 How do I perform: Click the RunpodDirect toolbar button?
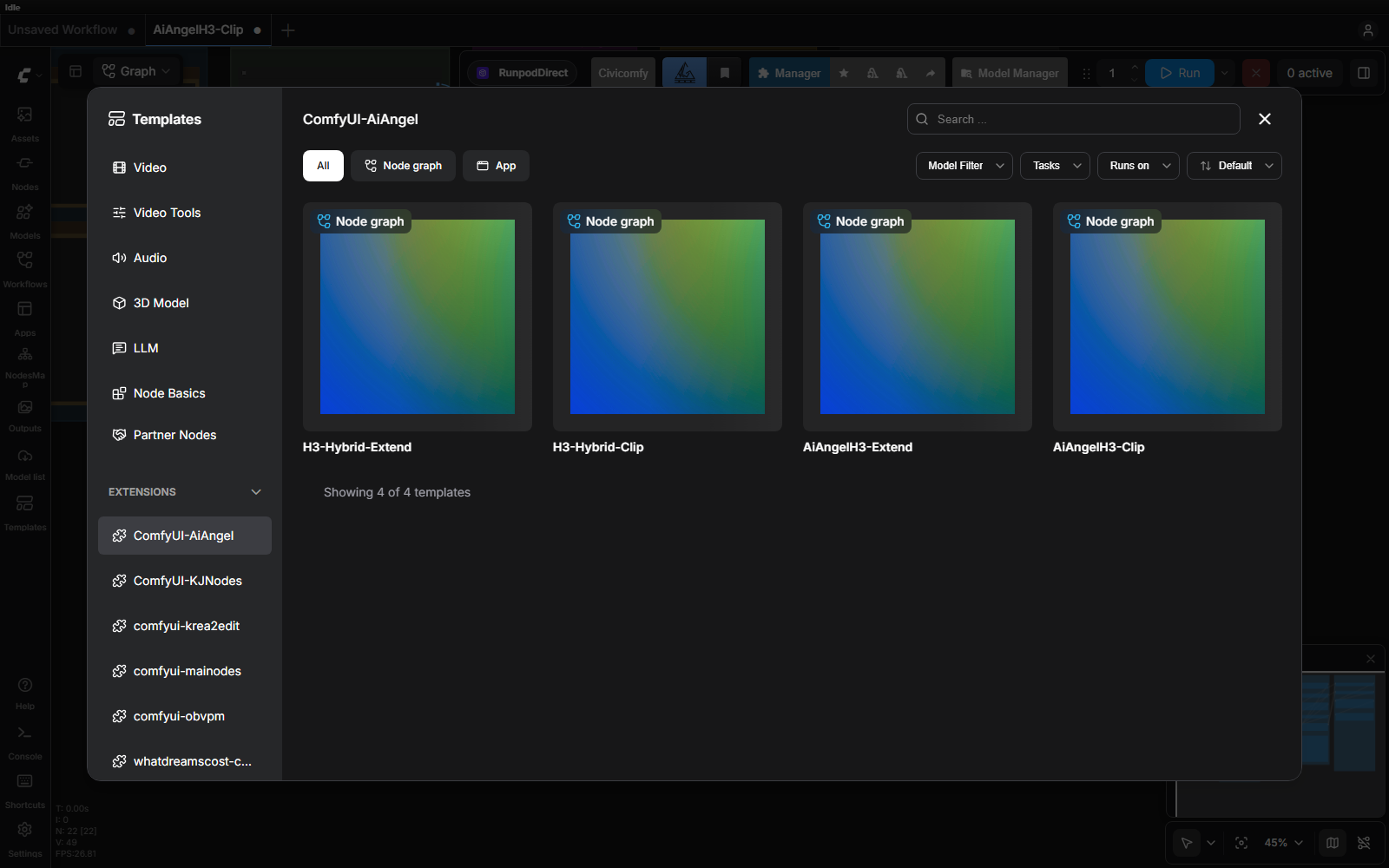point(523,73)
